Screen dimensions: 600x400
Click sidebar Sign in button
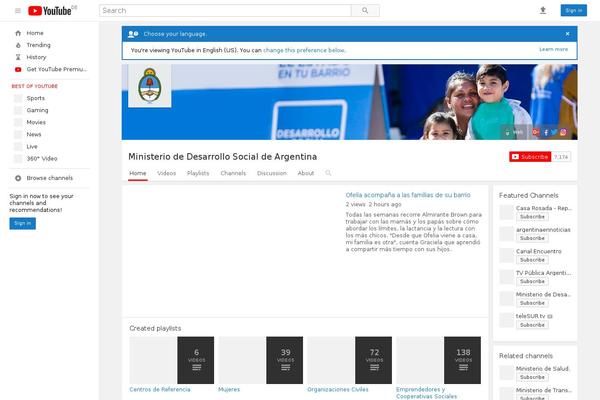tap(23, 224)
